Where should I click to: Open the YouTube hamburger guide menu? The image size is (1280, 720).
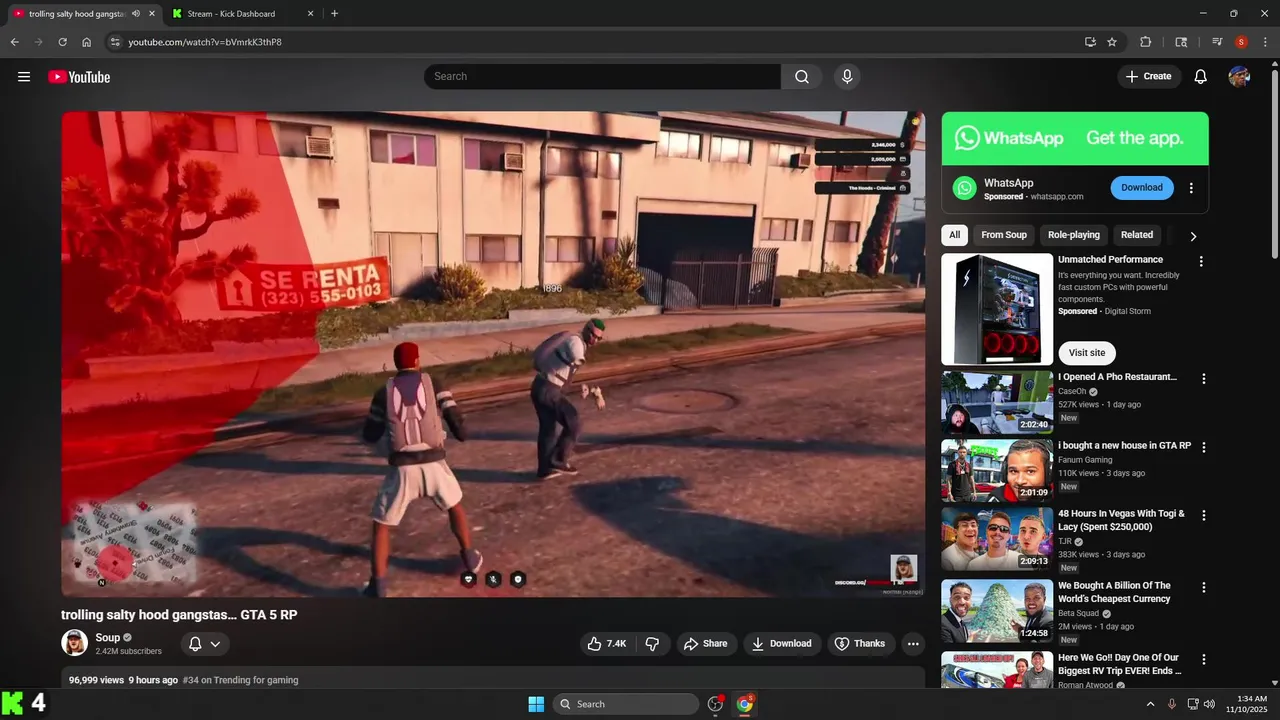pos(24,77)
